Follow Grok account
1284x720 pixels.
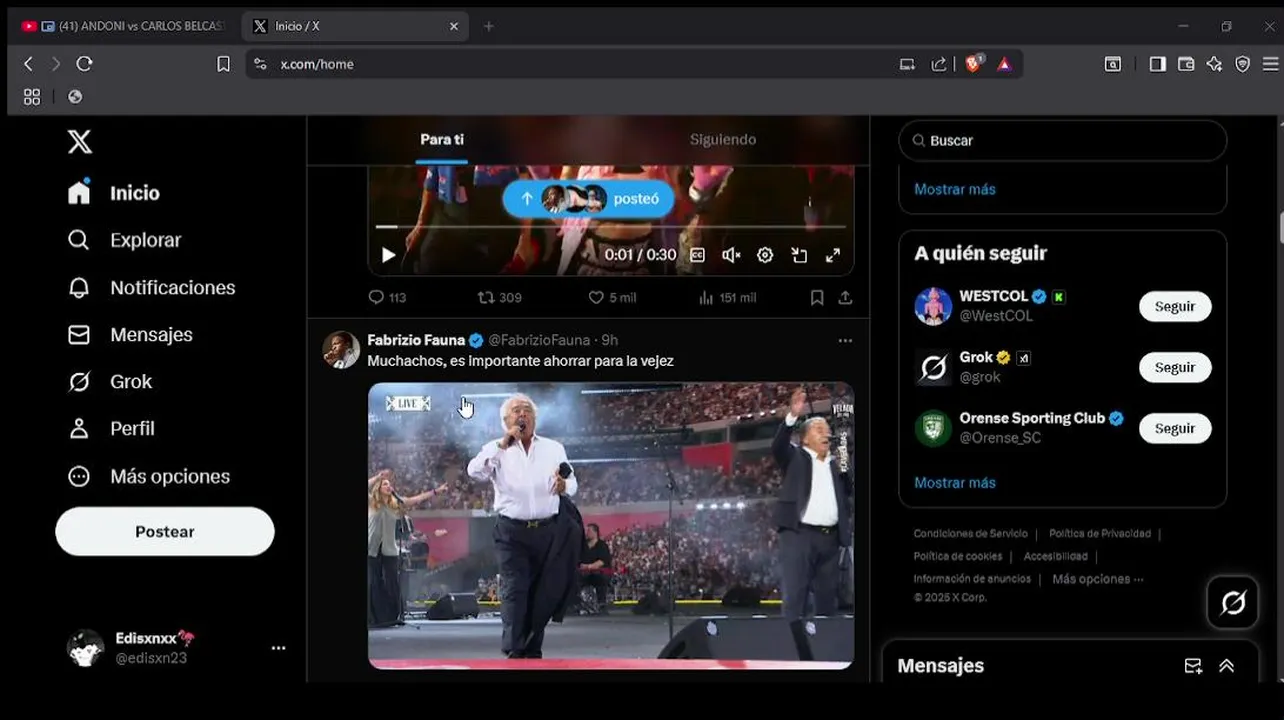pyautogui.click(x=1175, y=368)
